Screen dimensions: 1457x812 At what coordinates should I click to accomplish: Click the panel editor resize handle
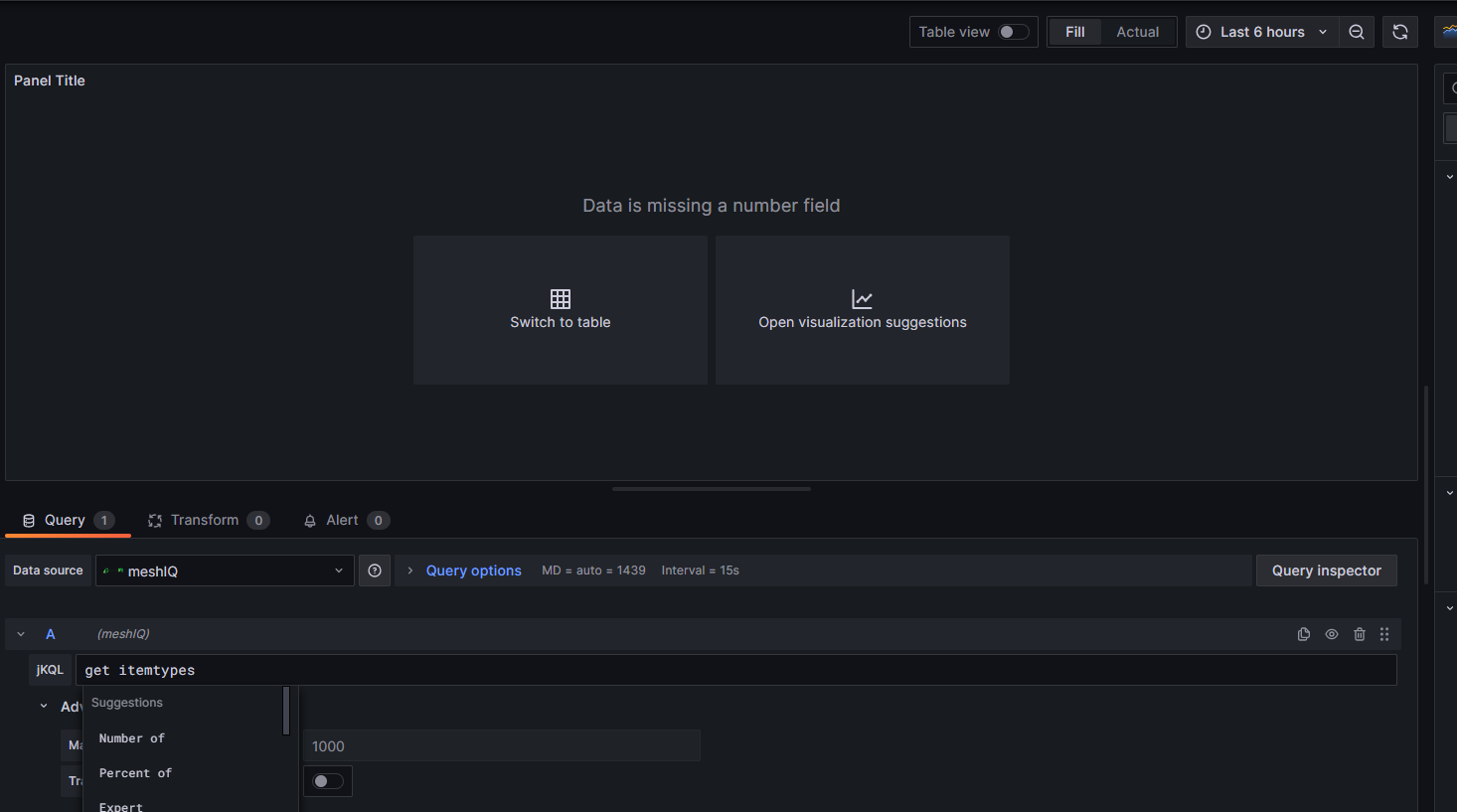(712, 489)
